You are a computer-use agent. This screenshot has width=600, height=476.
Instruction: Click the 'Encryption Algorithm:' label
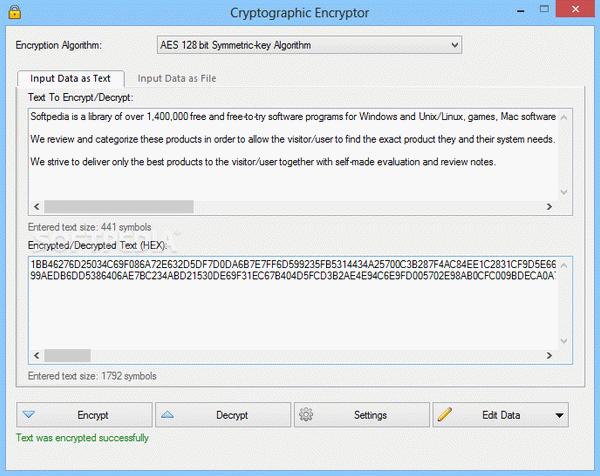pos(59,45)
